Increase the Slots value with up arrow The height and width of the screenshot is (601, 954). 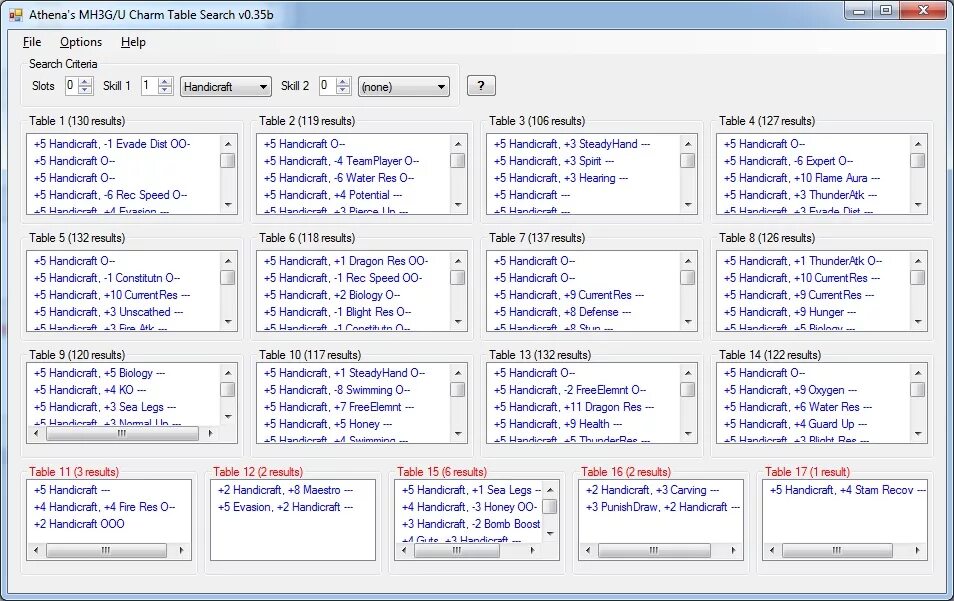coord(86,82)
